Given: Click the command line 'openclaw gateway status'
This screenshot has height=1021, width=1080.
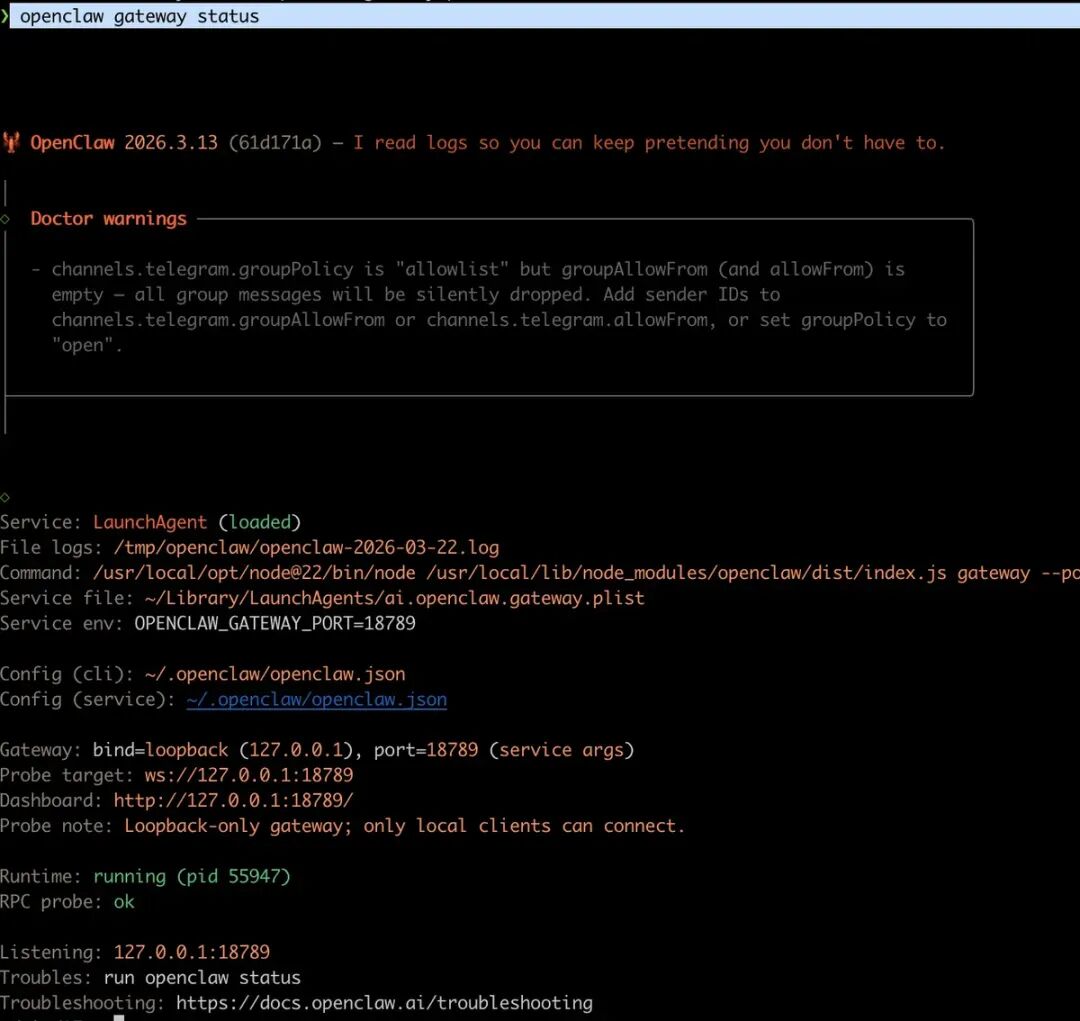Looking at the screenshot, I should 140,16.
